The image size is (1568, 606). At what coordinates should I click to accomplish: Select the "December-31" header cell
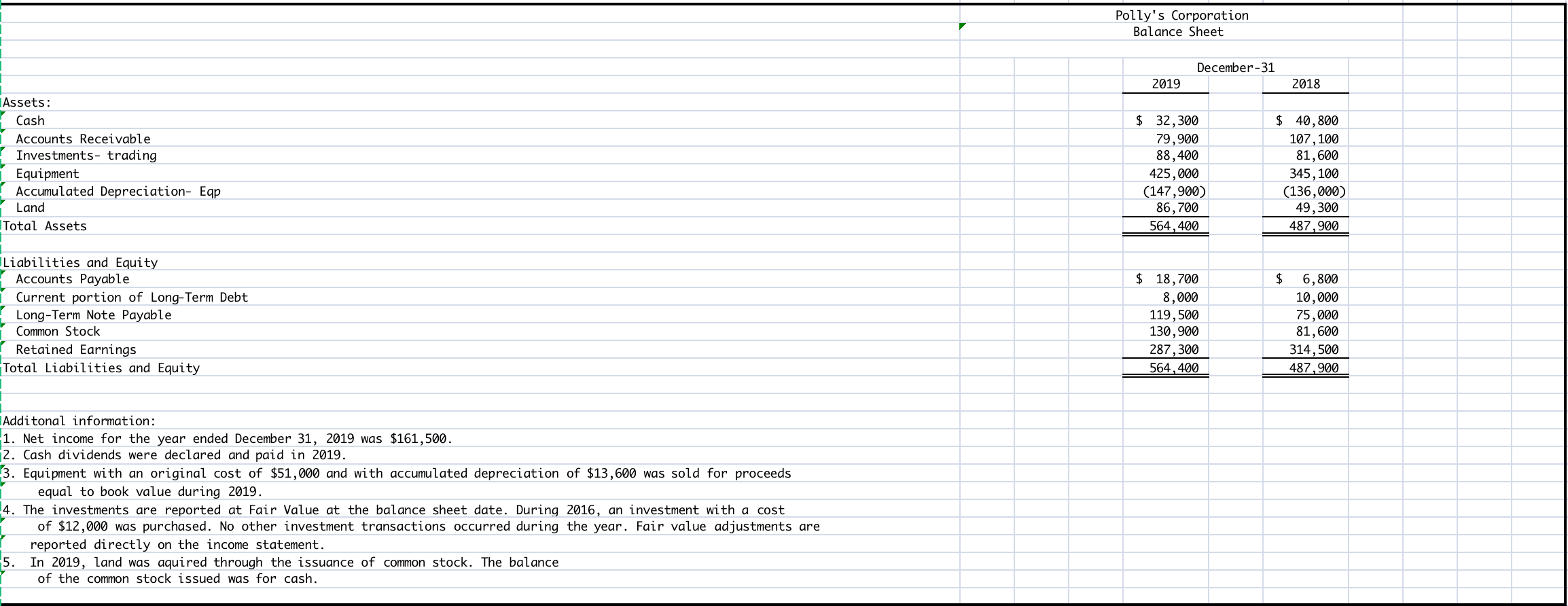point(1236,67)
